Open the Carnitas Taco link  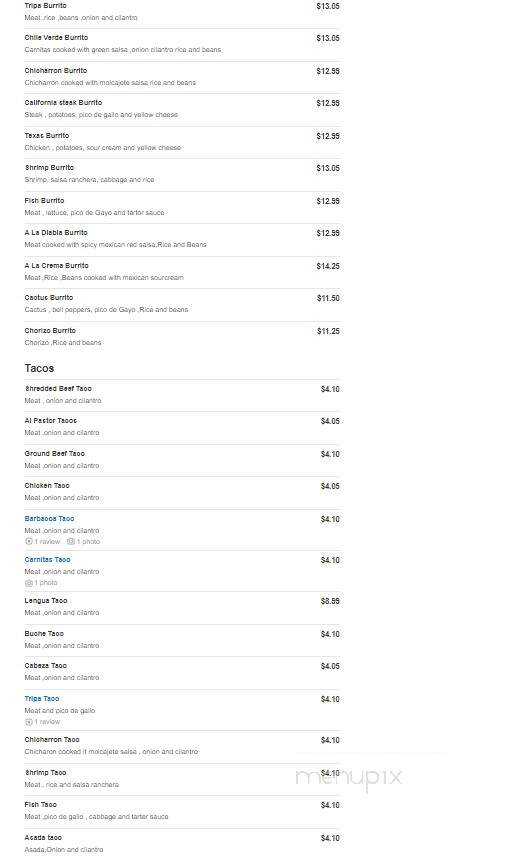click(x=47, y=559)
